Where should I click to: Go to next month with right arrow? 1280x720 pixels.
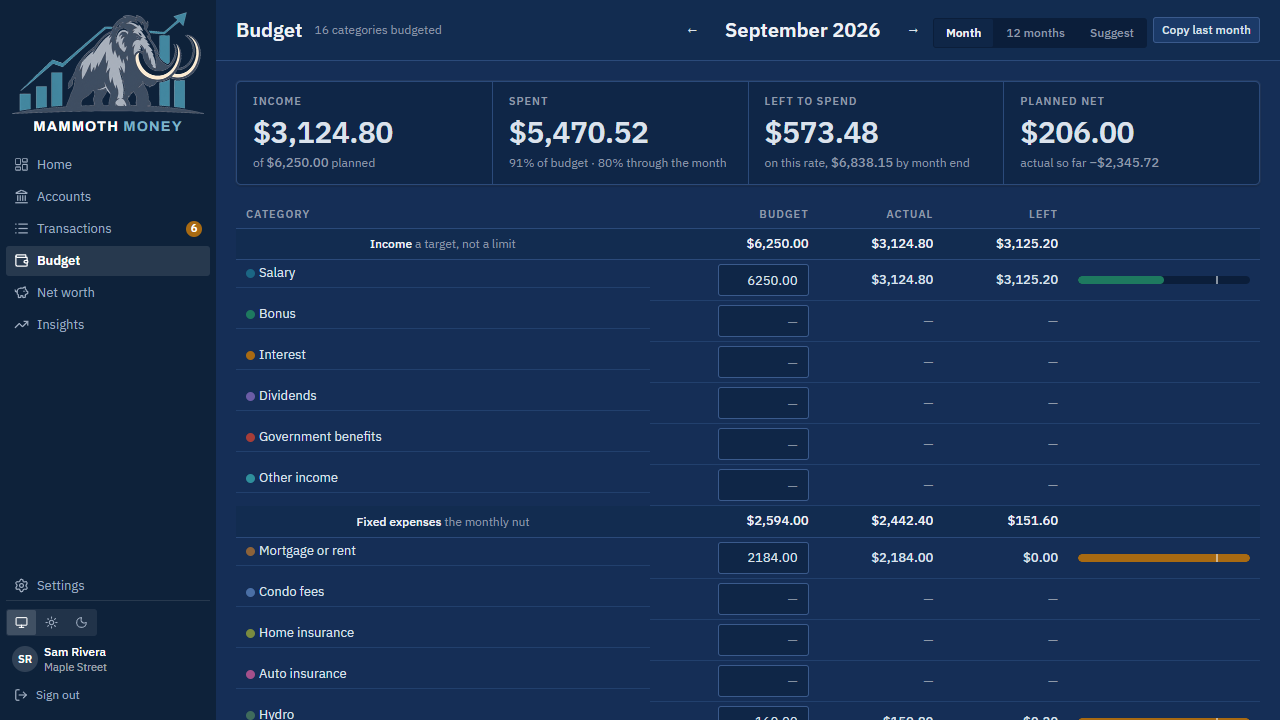(913, 31)
